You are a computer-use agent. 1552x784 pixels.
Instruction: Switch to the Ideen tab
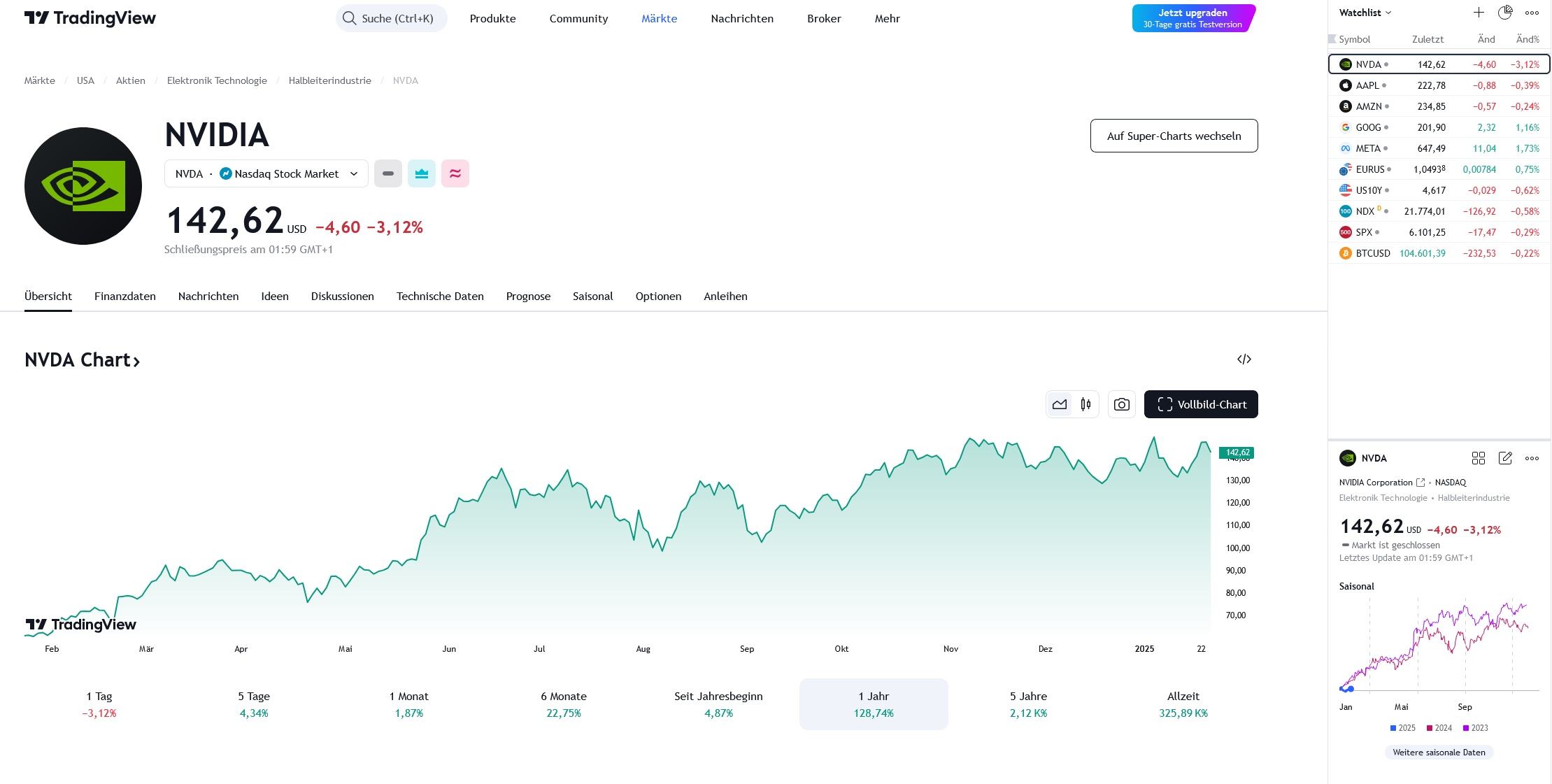click(x=275, y=296)
